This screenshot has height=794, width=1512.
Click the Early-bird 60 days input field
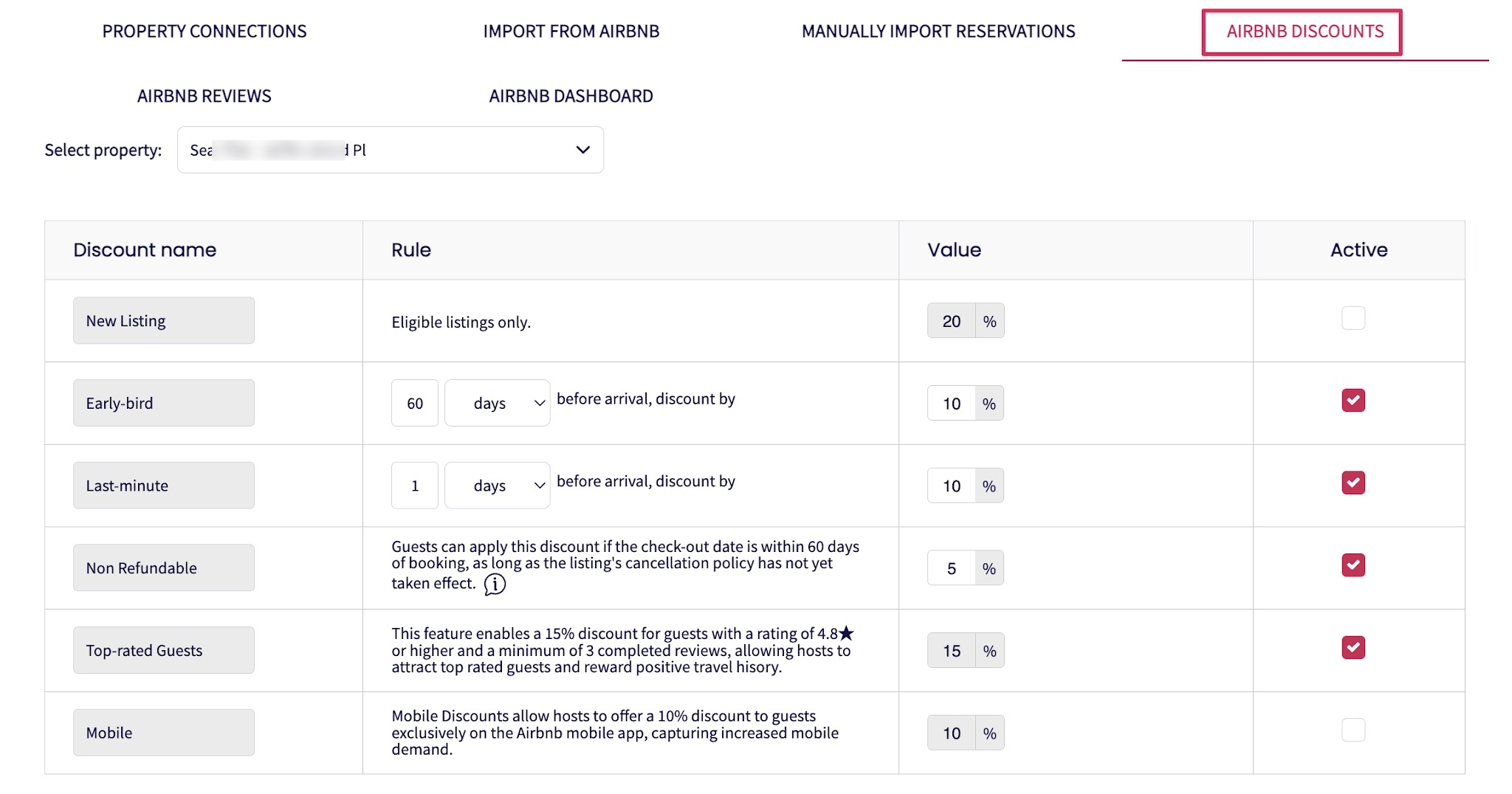415,403
